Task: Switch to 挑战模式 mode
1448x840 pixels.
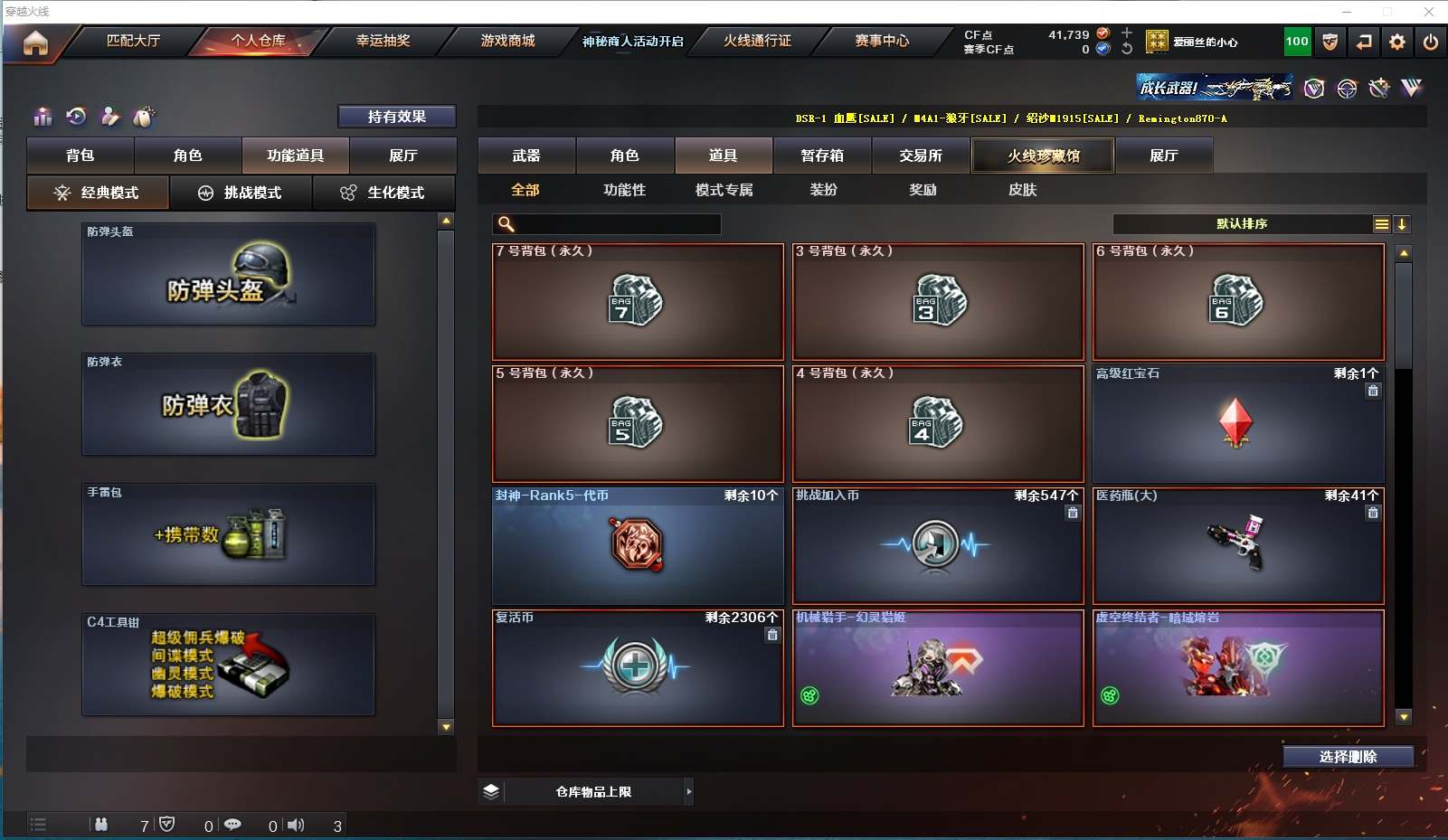Action: click(x=241, y=193)
